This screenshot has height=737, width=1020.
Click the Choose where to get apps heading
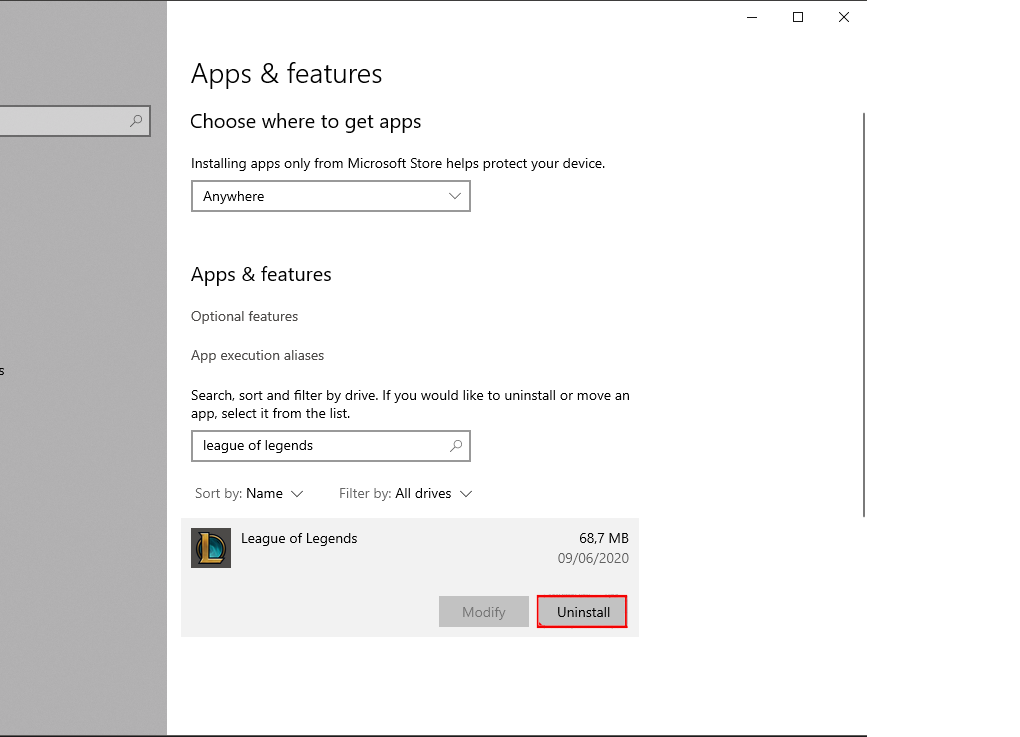(306, 122)
